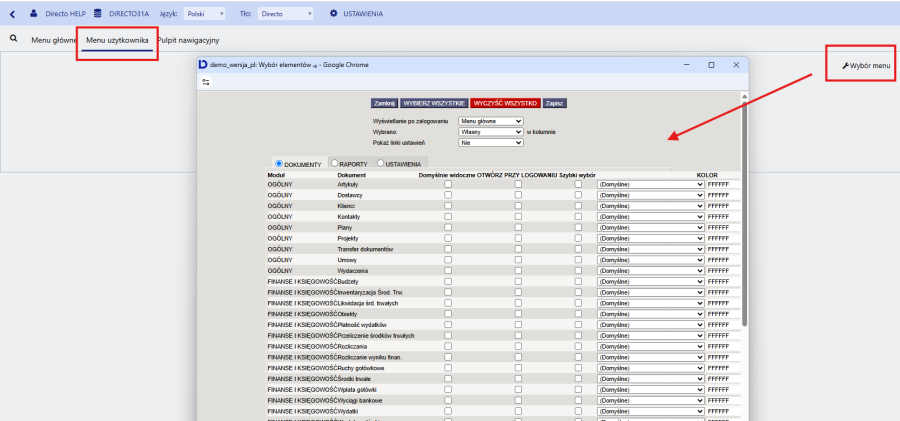Viewport: 900px width, 421px height.
Task: Open the Wybrano dropdown showing Własny
Action: [491, 132]
